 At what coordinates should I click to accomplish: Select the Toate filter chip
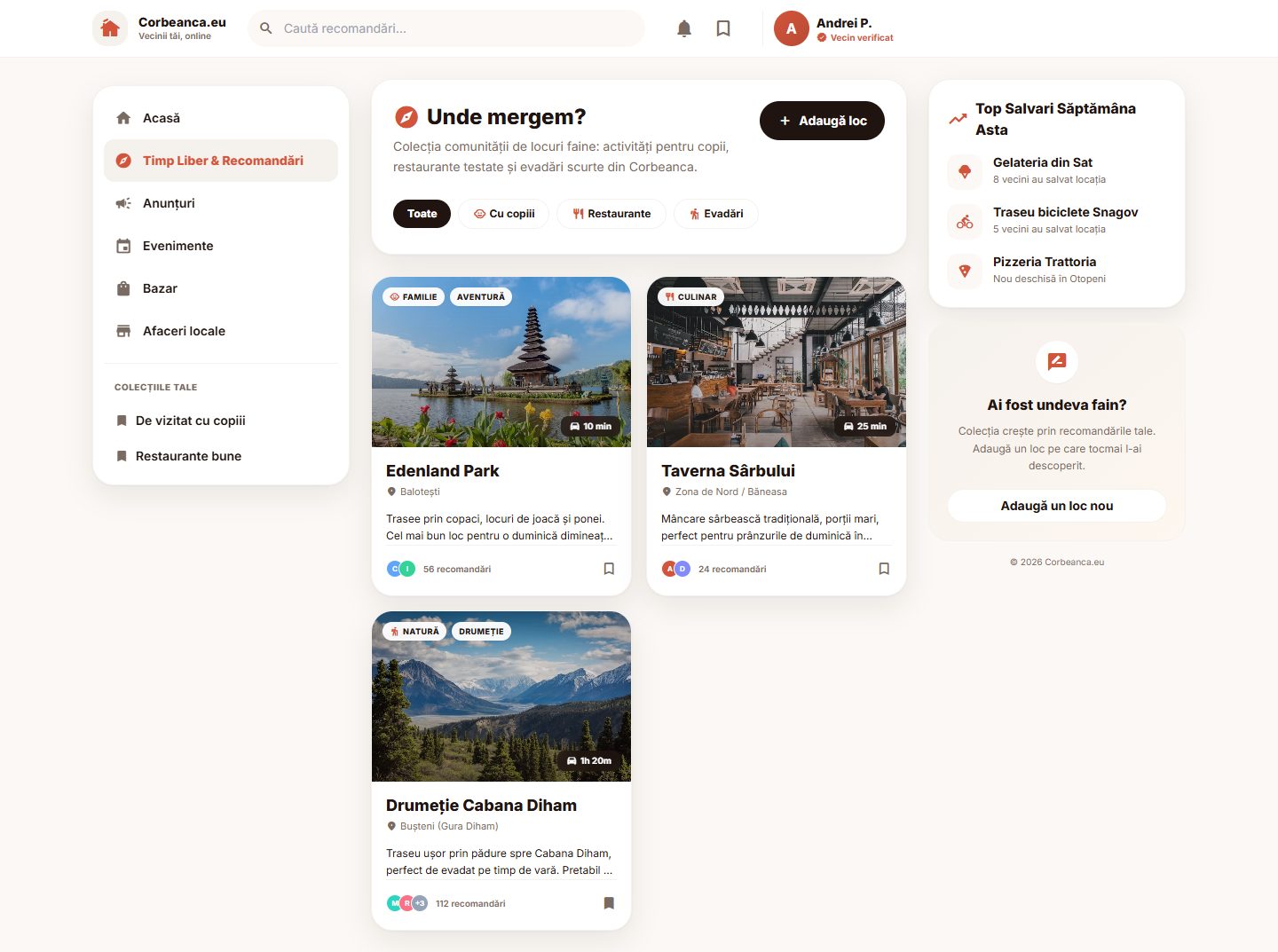pos(422,214)
